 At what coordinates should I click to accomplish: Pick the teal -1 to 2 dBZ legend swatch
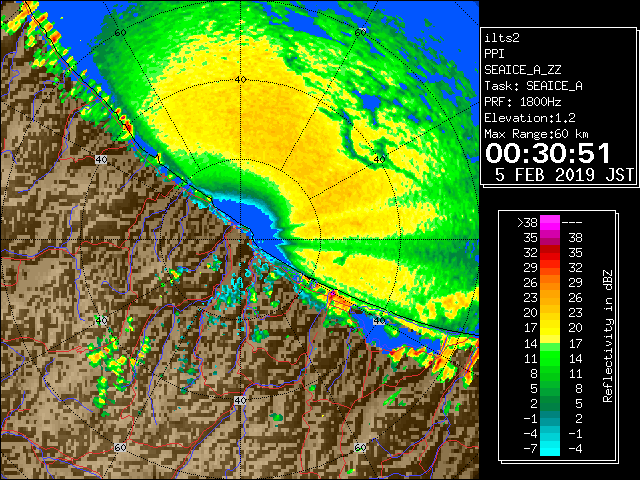550,419
